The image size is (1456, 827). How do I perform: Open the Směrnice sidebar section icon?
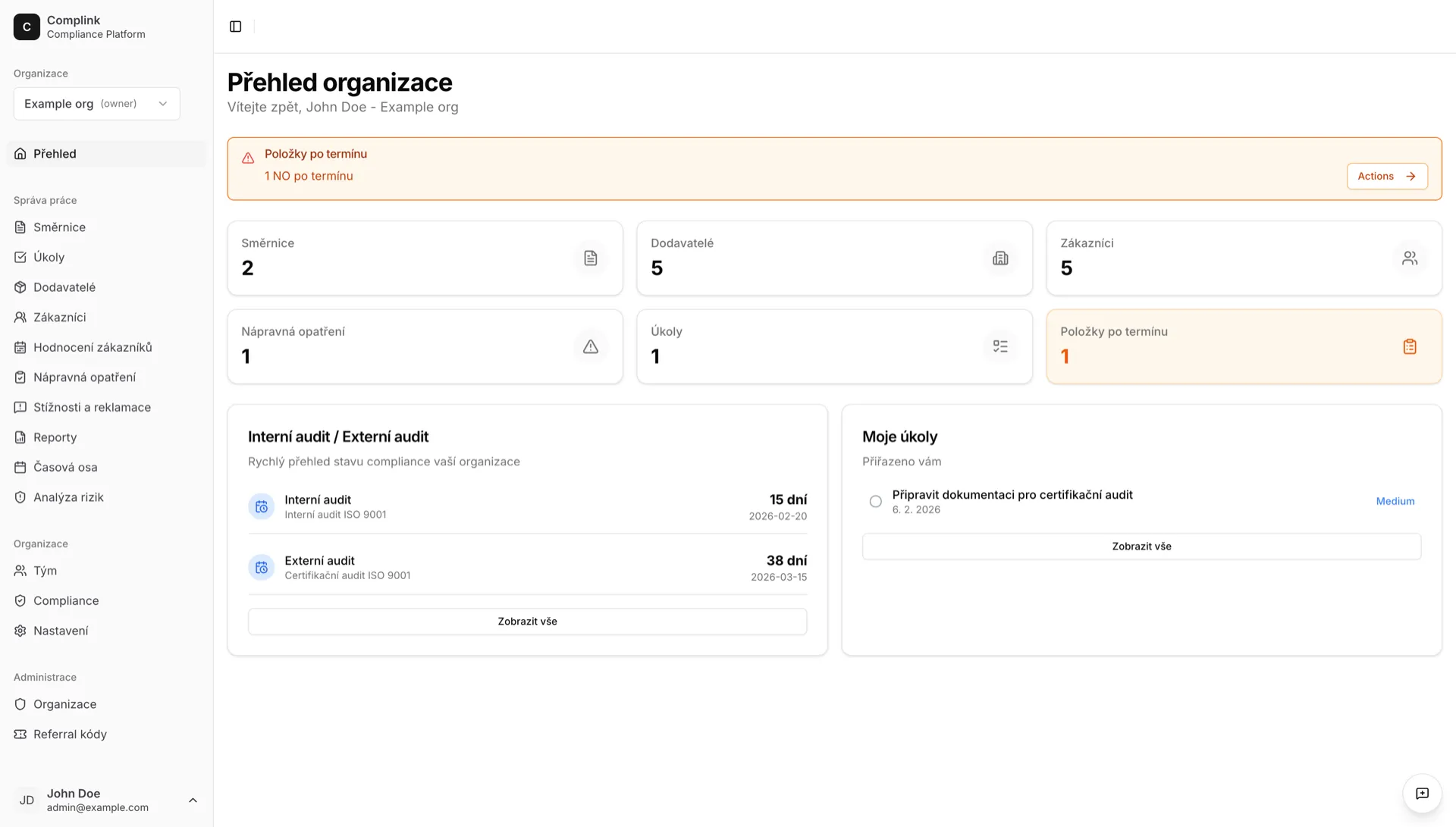(20, 227)
